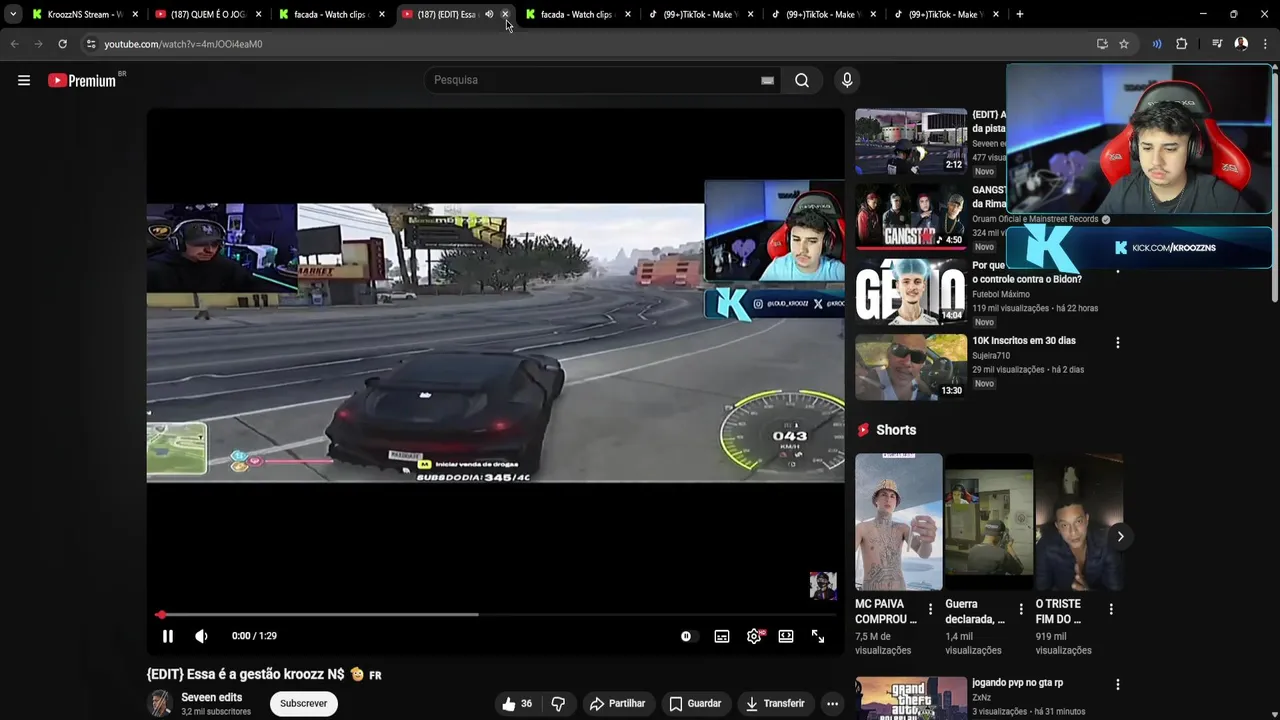Open the YouTube guide hamburger menu
Image resolution: width=1280 pixels, height=720 pixels.
(24, 80)
